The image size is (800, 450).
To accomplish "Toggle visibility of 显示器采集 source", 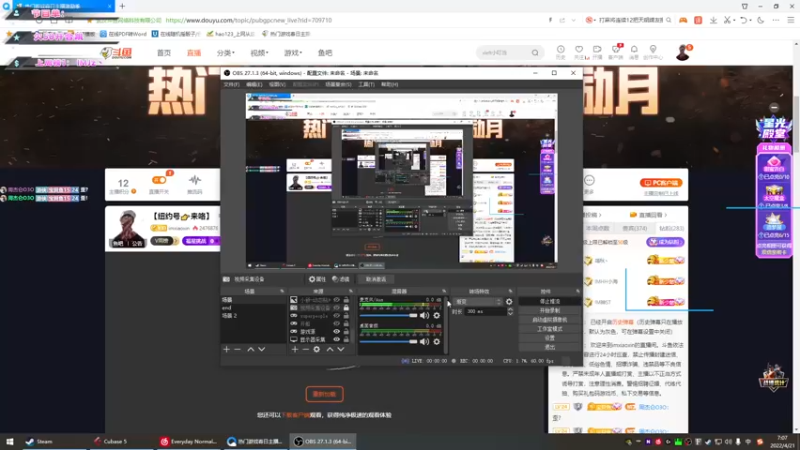I will (x=336, y=339).
